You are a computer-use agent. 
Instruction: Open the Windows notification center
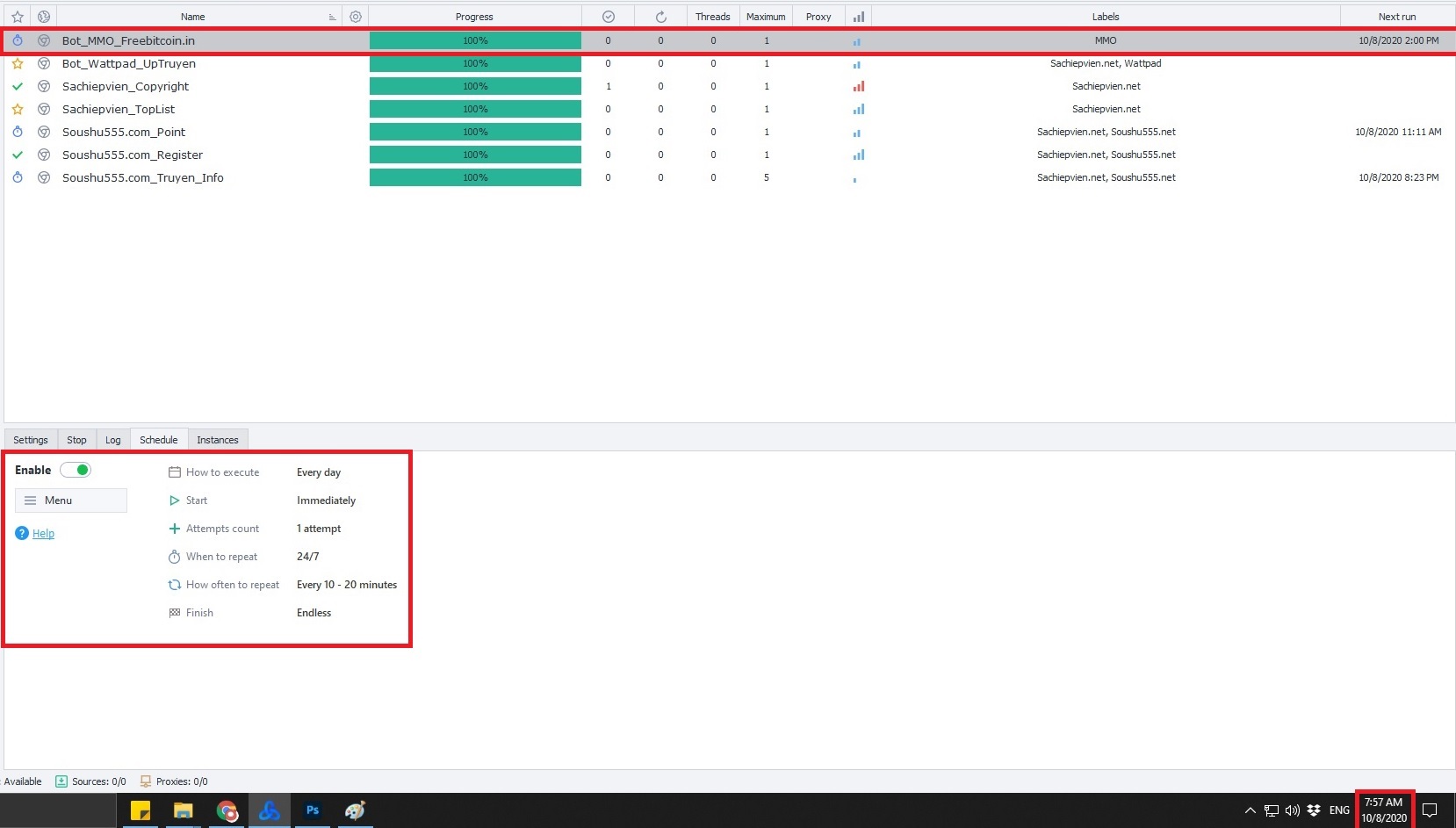coord(1430,810)
